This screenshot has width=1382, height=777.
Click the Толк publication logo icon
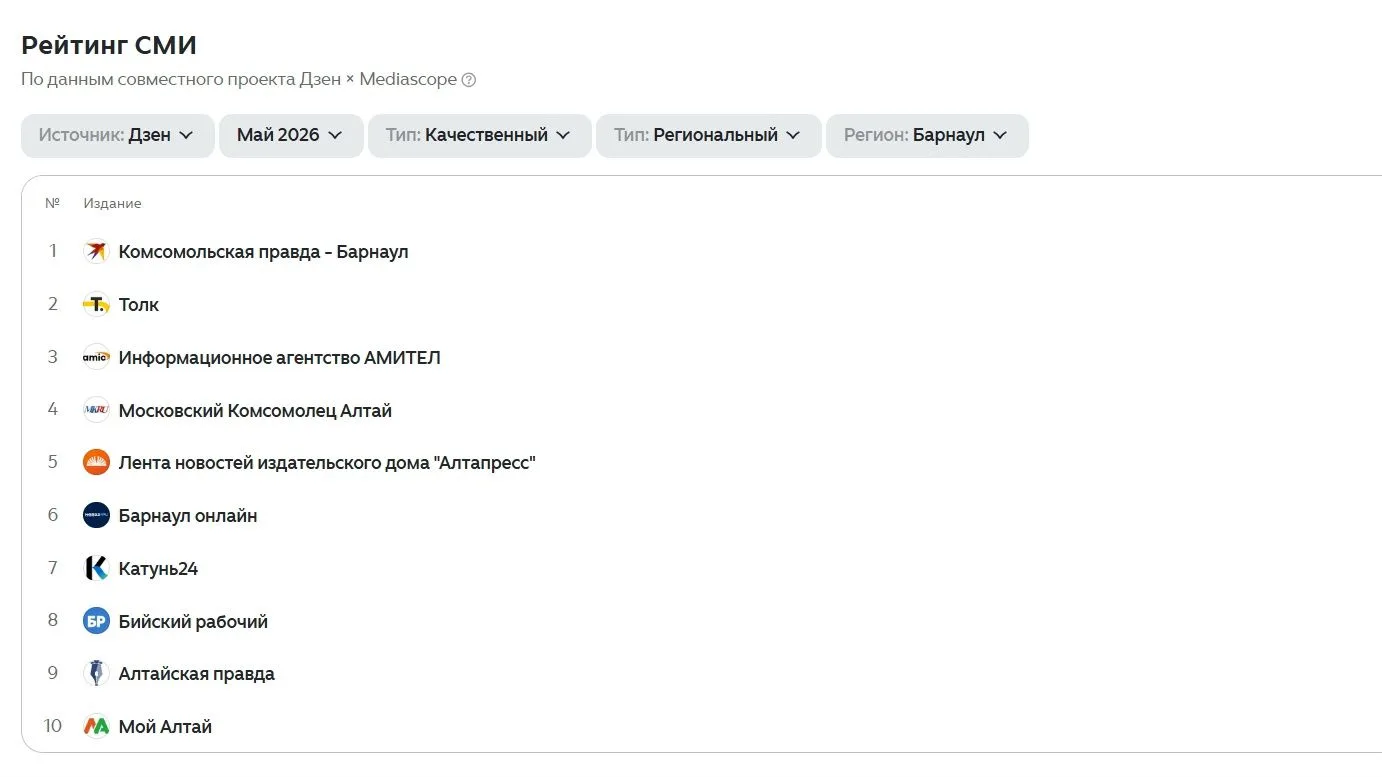[x=96, y=304]
